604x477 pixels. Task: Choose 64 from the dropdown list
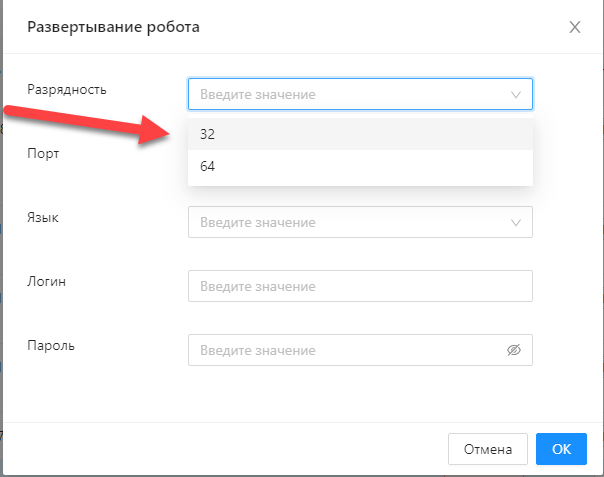(360, 166)
